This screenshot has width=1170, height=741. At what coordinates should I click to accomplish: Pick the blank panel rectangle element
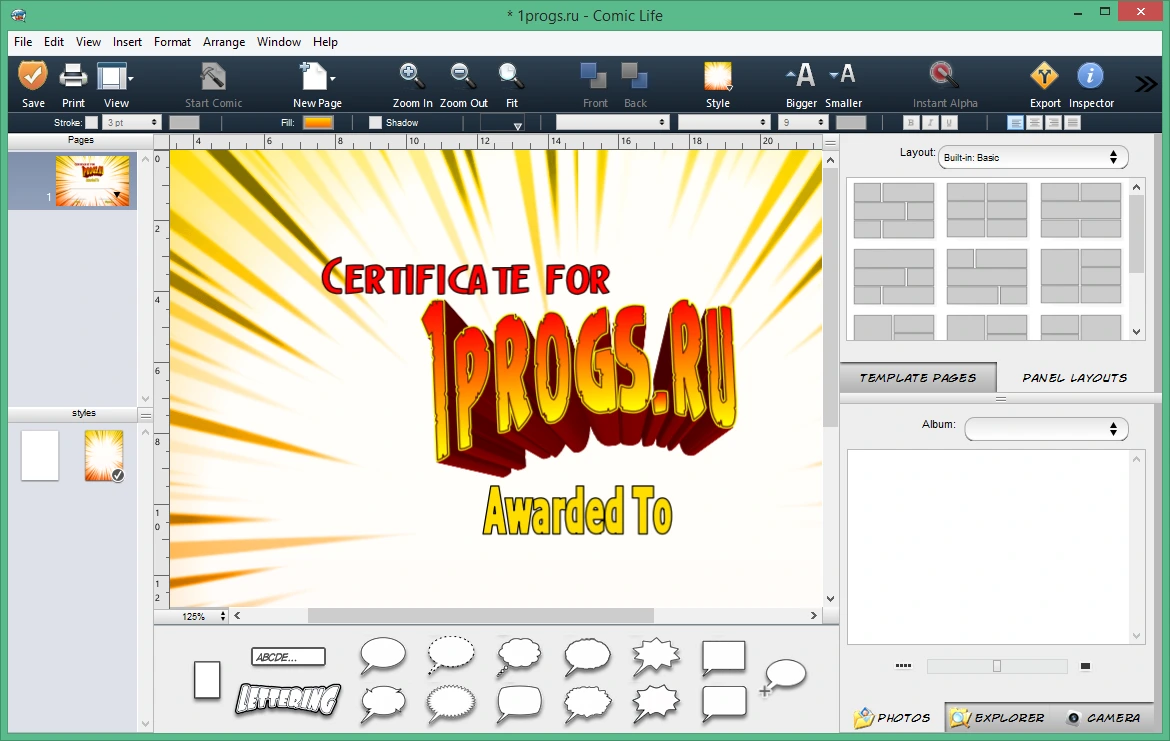tap(207, 680)
